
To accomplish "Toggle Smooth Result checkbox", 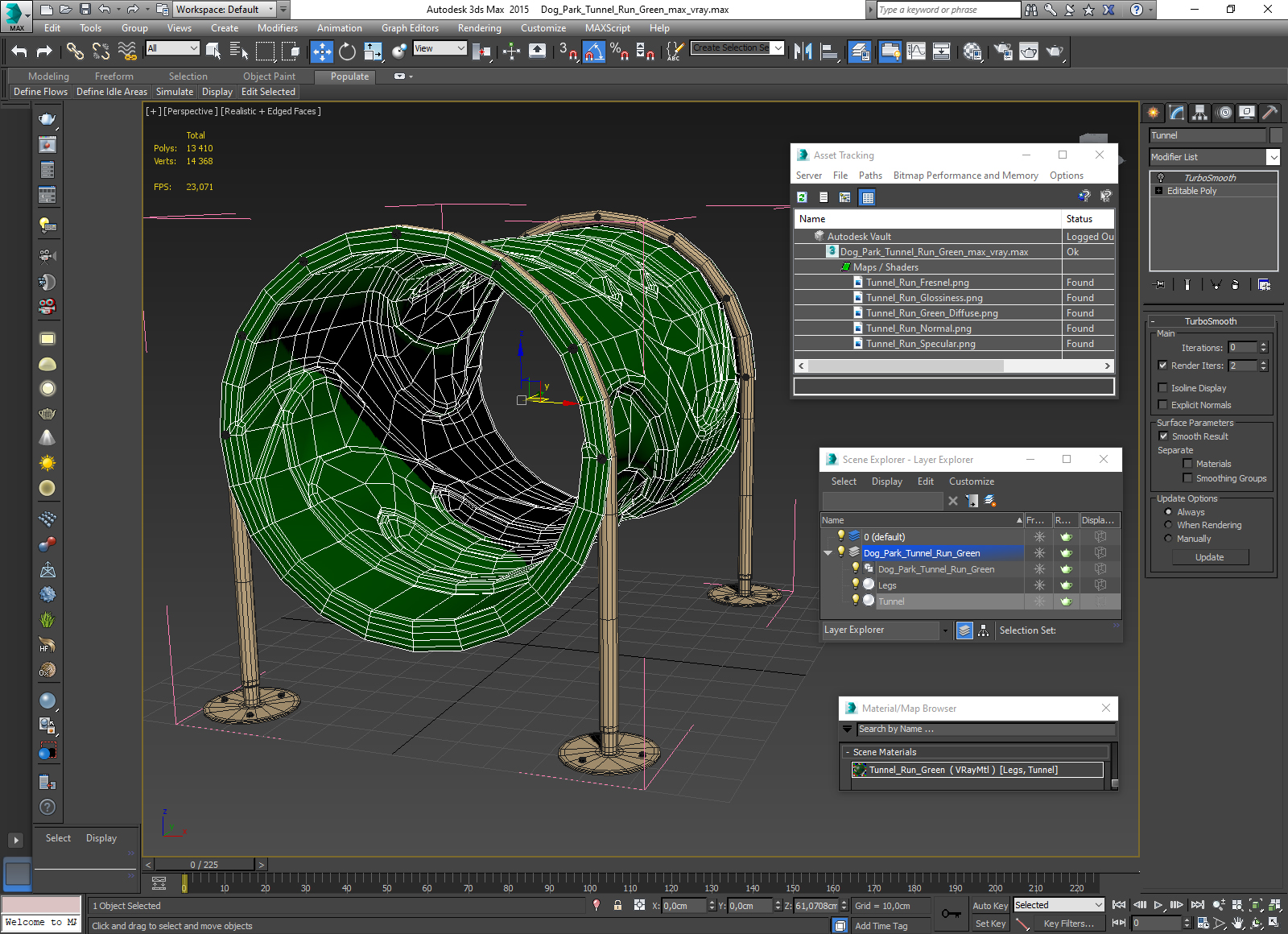I will (x=1163, y=436).
